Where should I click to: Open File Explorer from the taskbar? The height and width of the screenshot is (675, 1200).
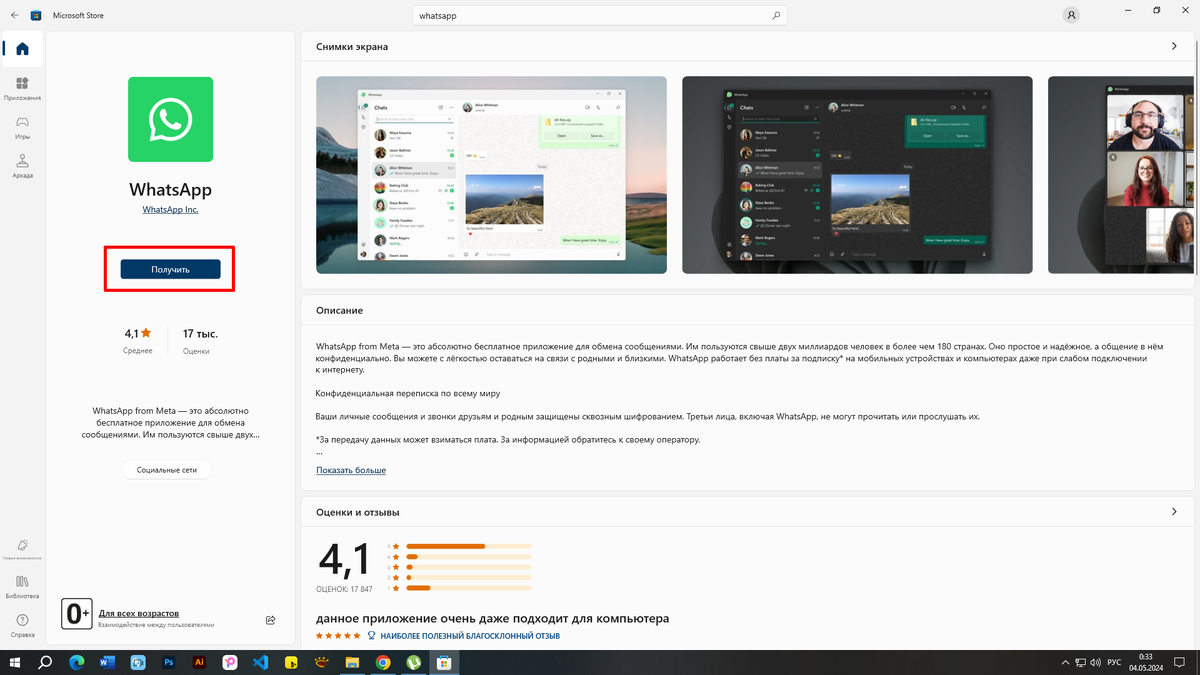(352, 662)
